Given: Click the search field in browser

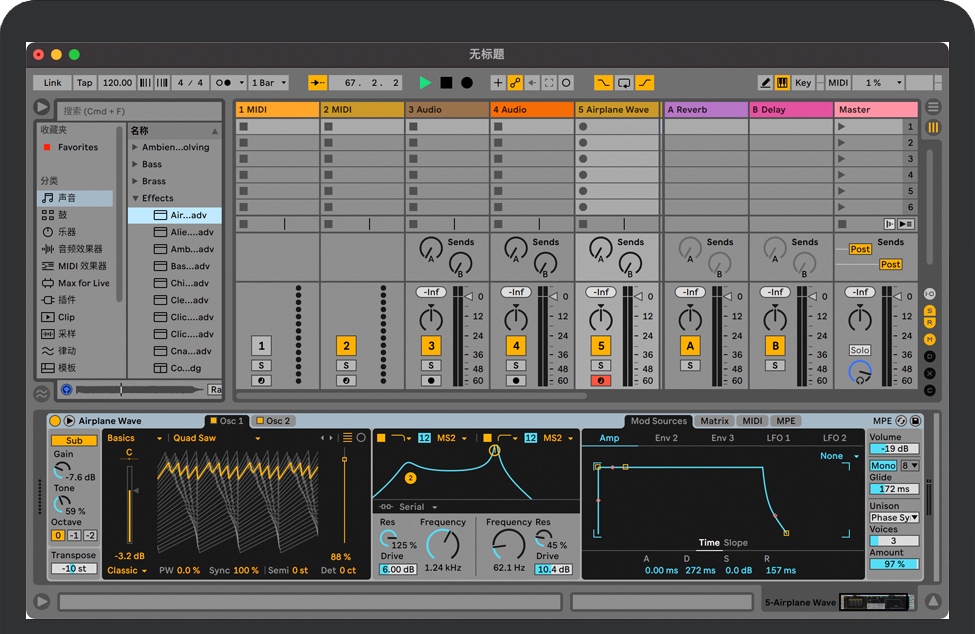Looking at the screenshot, I should 138,111.
